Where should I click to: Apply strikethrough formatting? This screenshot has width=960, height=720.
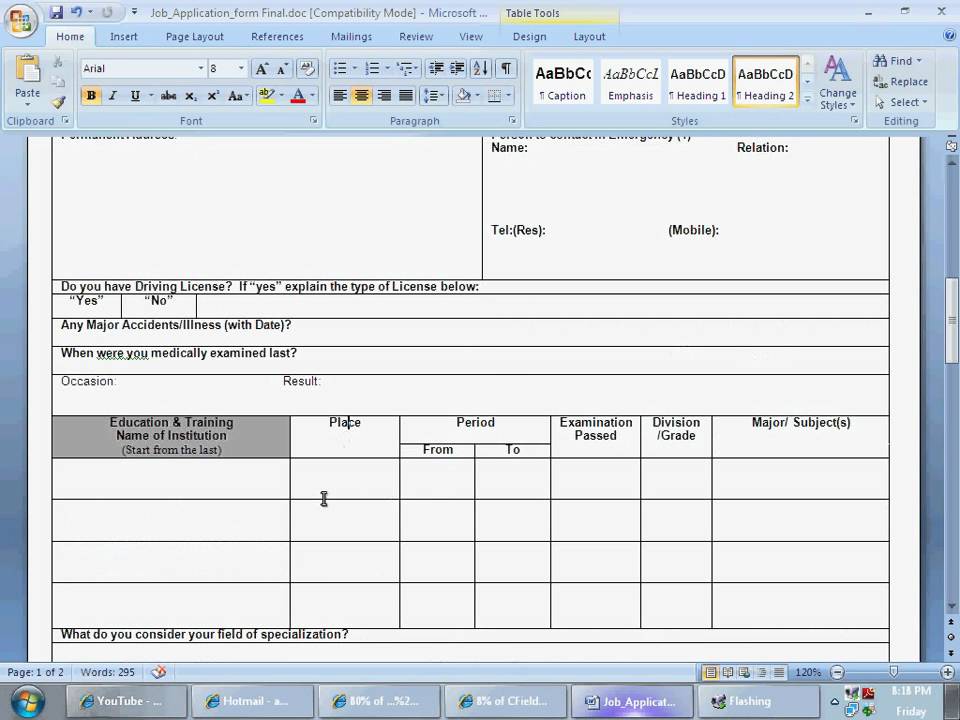168,96
